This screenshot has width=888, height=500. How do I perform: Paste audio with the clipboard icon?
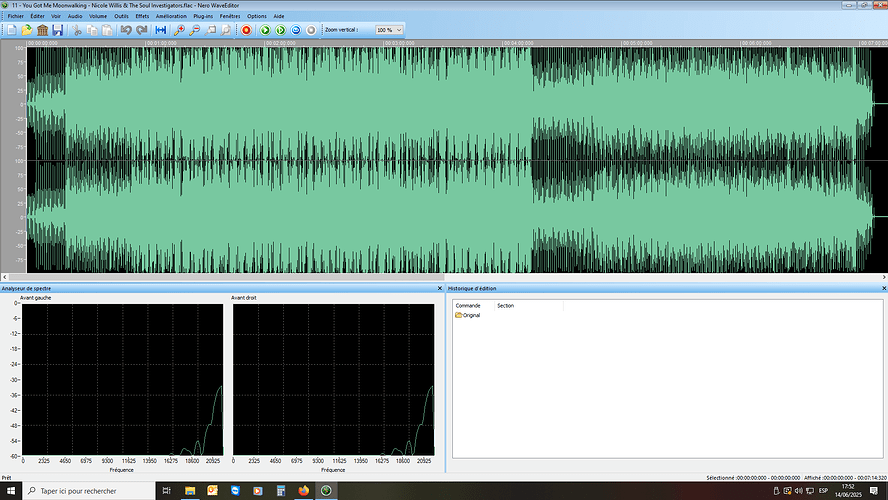coord(107,30)
